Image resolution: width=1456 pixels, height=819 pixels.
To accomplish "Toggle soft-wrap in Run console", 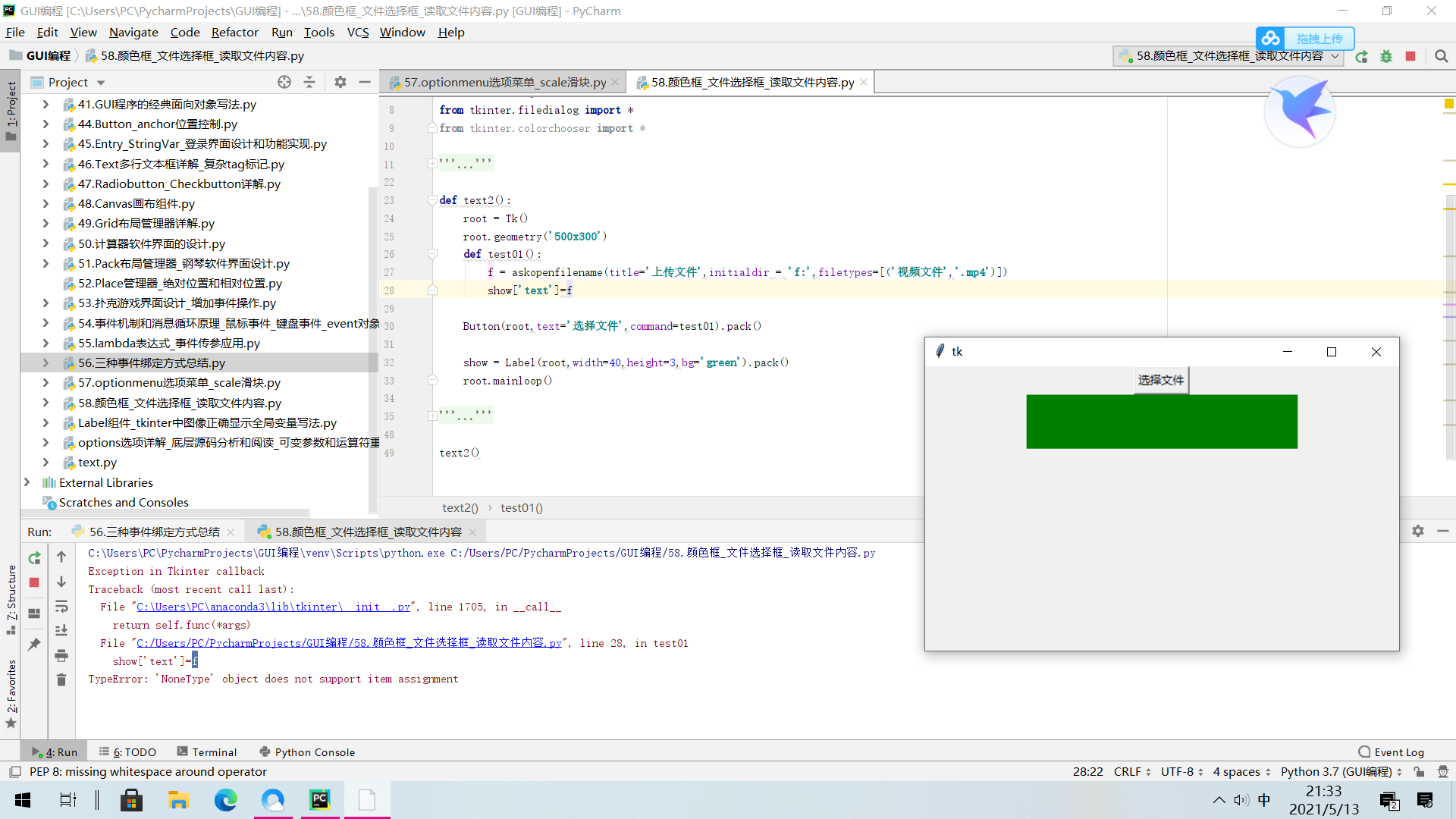I will [61, 606].
